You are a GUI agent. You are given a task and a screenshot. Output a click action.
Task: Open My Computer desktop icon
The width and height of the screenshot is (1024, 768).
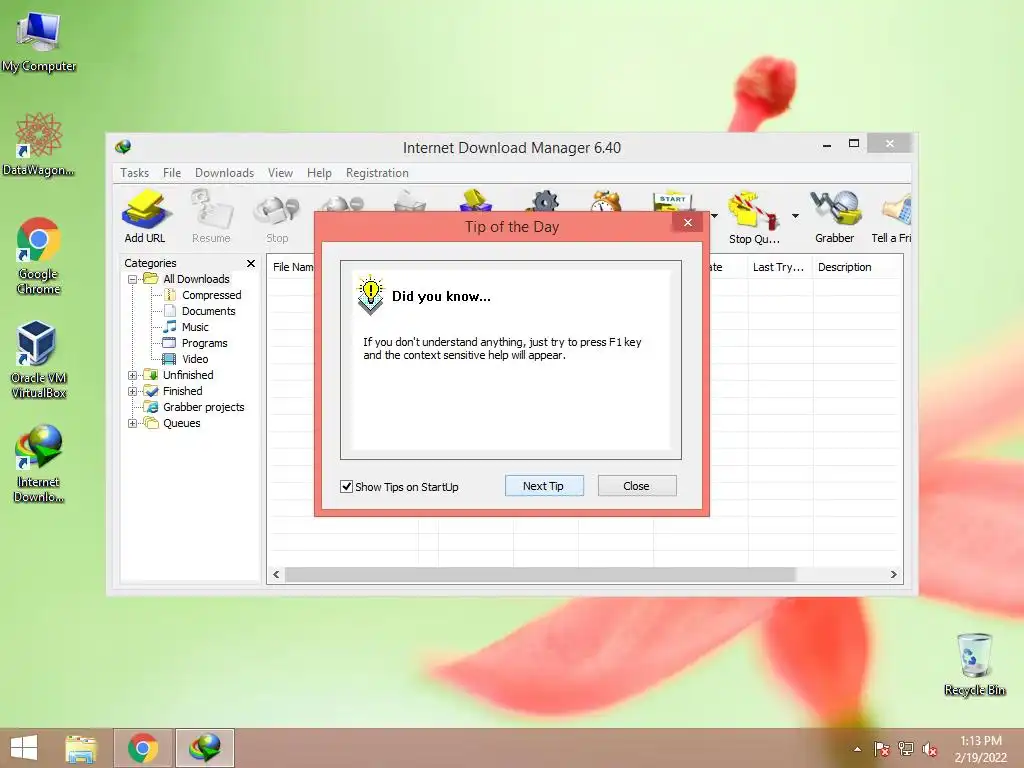pos(39,41)
